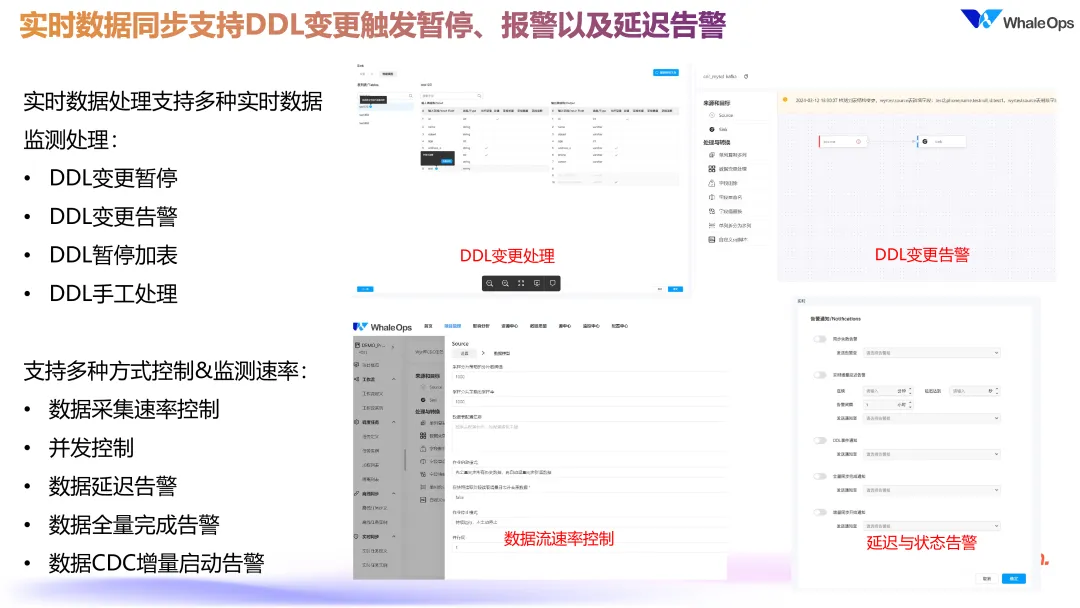The height and width of the screenshot is (608, 1080).
Task: Click zoom in magnifier in floating toolbar
Action: (x=506, y=283)
